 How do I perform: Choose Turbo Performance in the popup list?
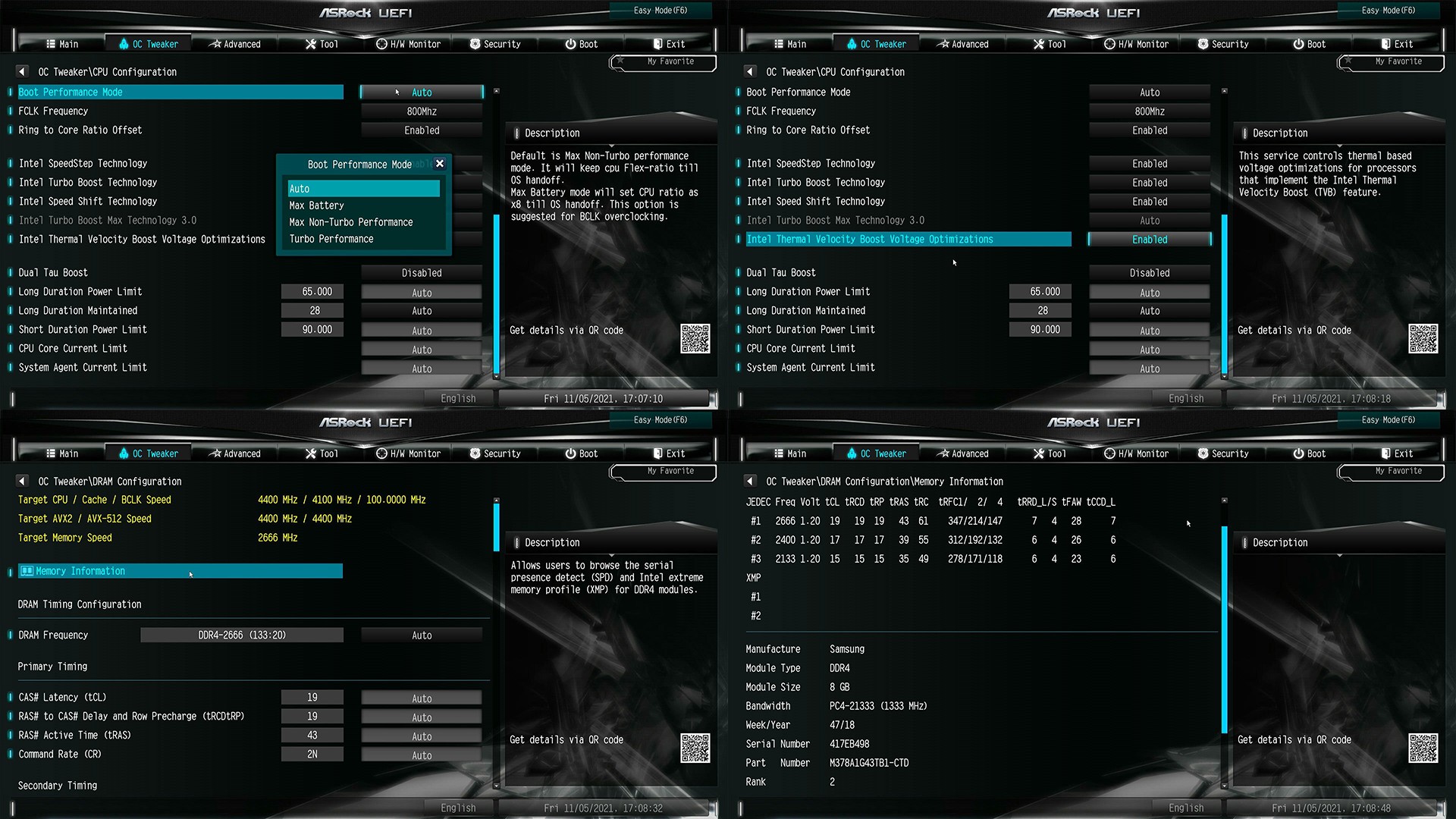(x=331, y=239)
